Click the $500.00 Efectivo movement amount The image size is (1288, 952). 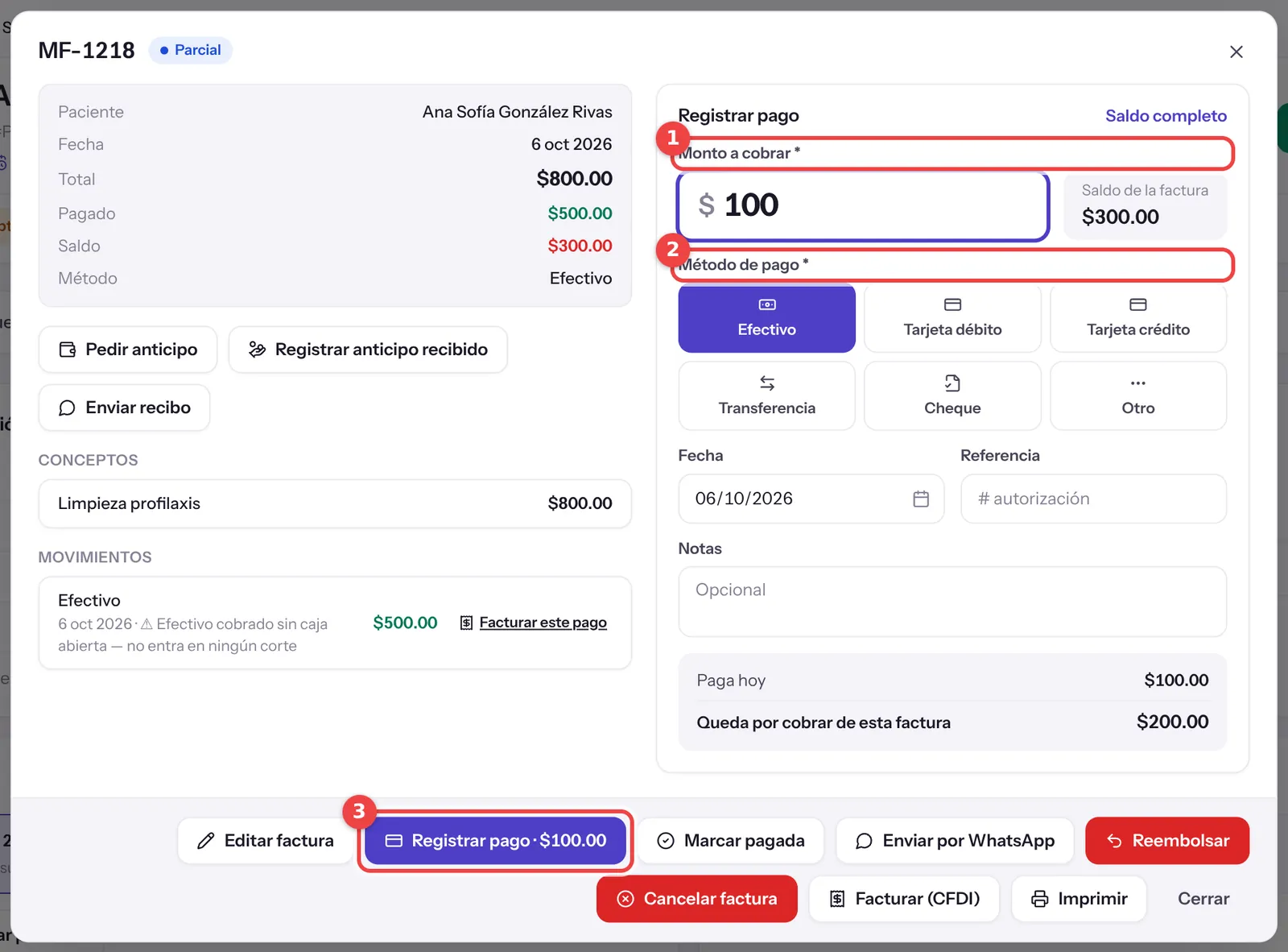click(x=405, y=623)
